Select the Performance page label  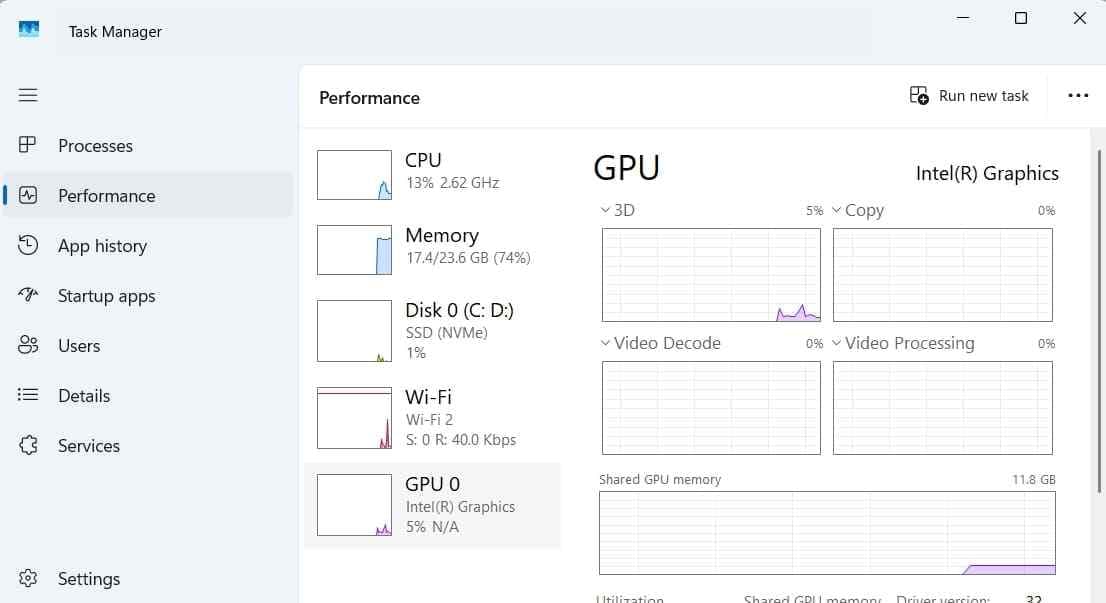coord(107,195)
